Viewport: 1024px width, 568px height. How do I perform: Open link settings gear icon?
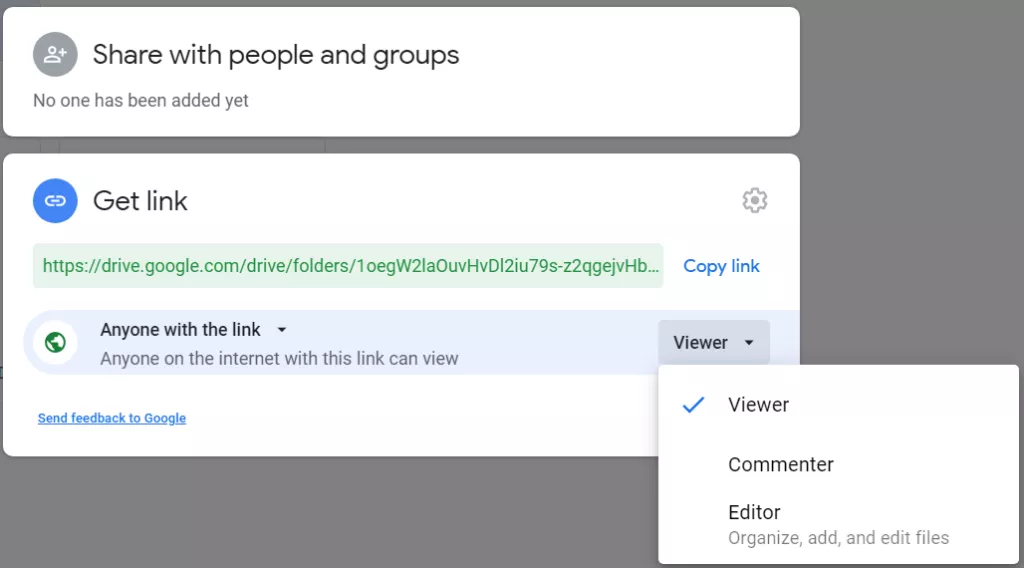click(754, 200)
